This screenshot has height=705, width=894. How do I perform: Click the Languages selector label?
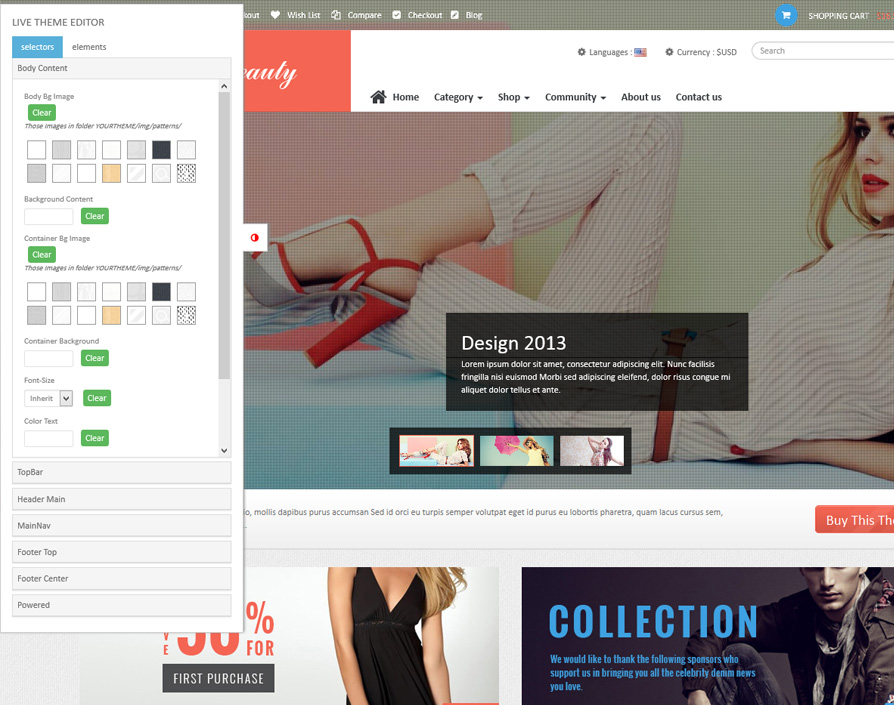(610, 52)
